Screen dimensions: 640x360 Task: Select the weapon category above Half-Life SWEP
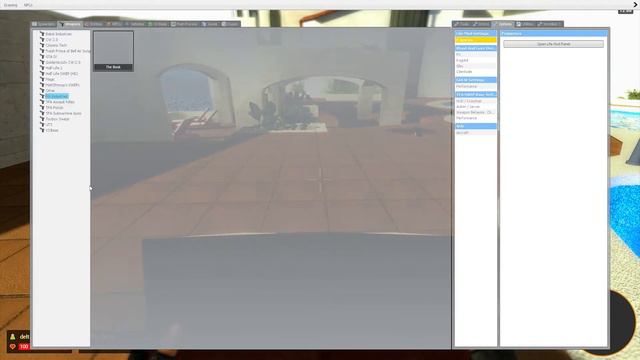tap(54, 68)
